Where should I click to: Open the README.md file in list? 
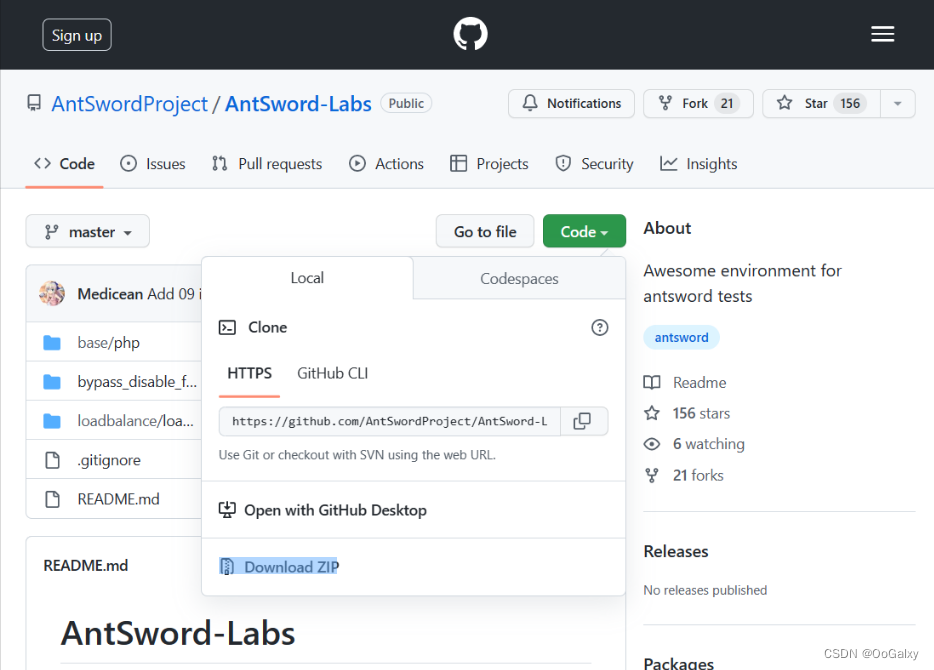(119, 499)
